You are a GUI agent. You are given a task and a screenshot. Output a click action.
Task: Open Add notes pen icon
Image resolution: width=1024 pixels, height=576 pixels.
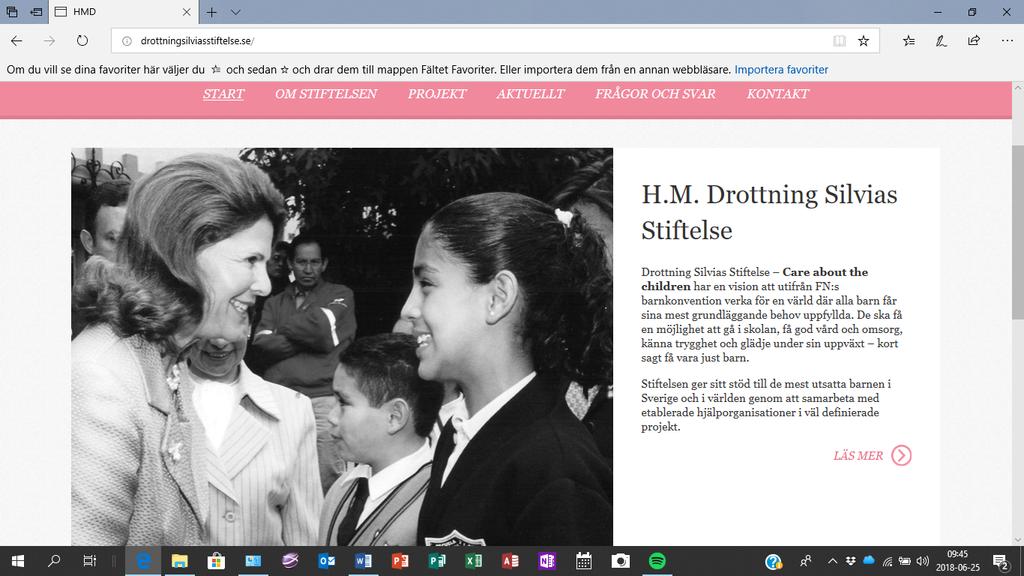pyautogui.click(x=941, y=40)
